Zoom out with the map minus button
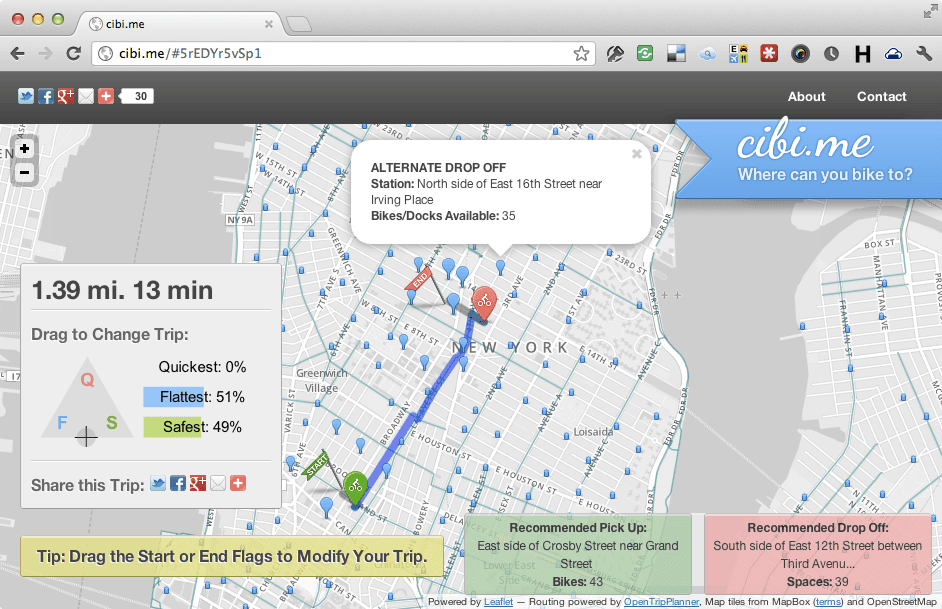 (x=25, y=173)
